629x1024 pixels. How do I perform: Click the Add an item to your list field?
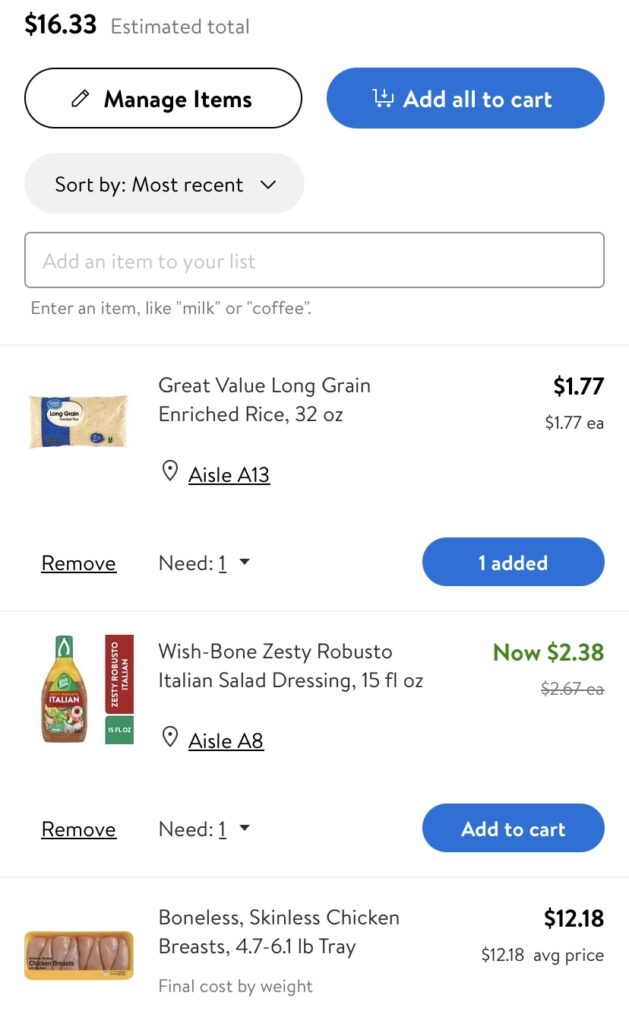click(x=314, y=260)
